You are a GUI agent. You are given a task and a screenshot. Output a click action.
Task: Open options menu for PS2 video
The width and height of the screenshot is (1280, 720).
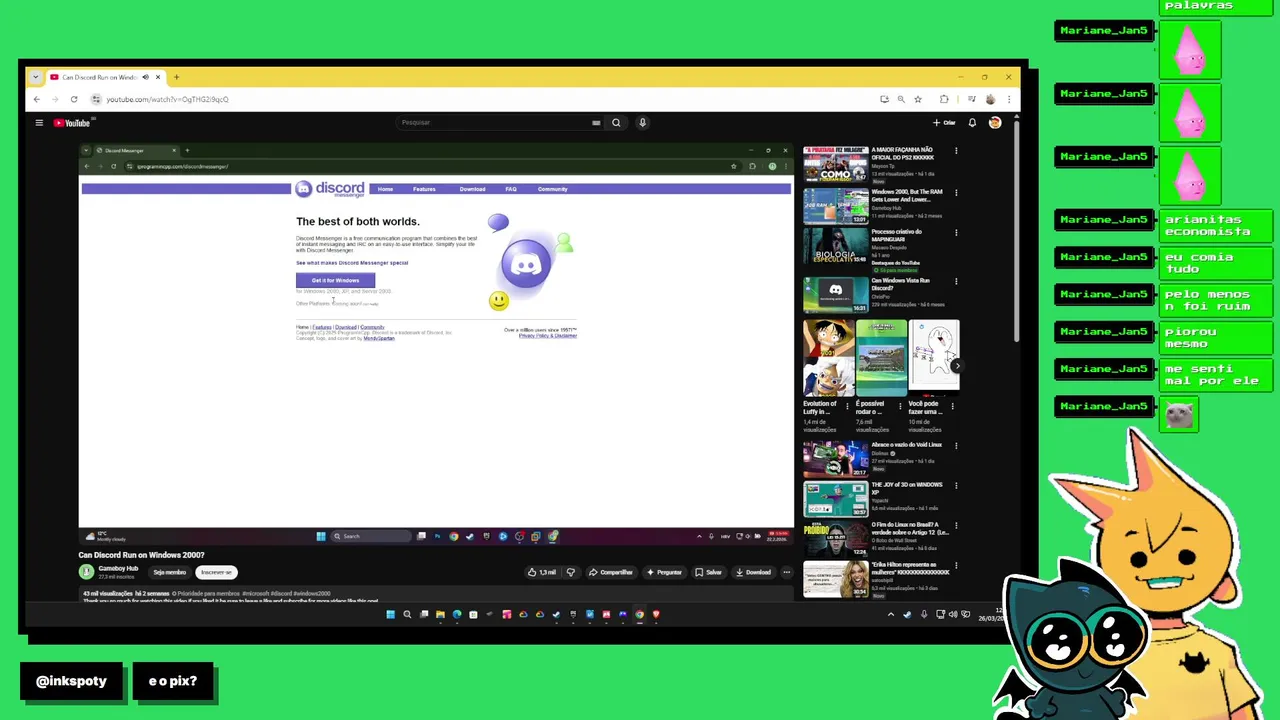click(956, 151)
